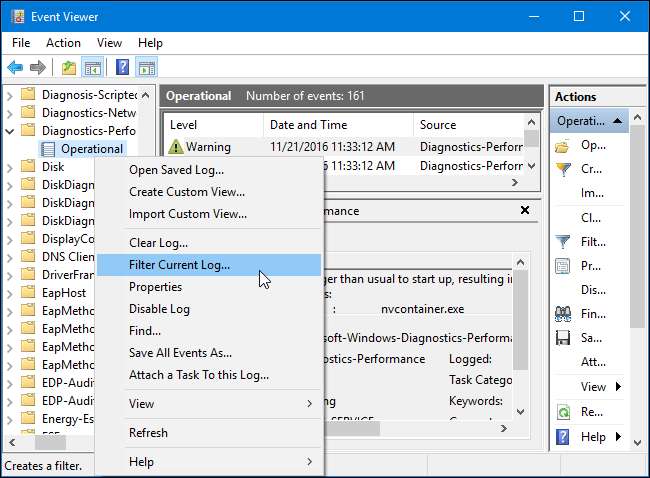
Task: Open the File menu
Action: coord(21,43)
